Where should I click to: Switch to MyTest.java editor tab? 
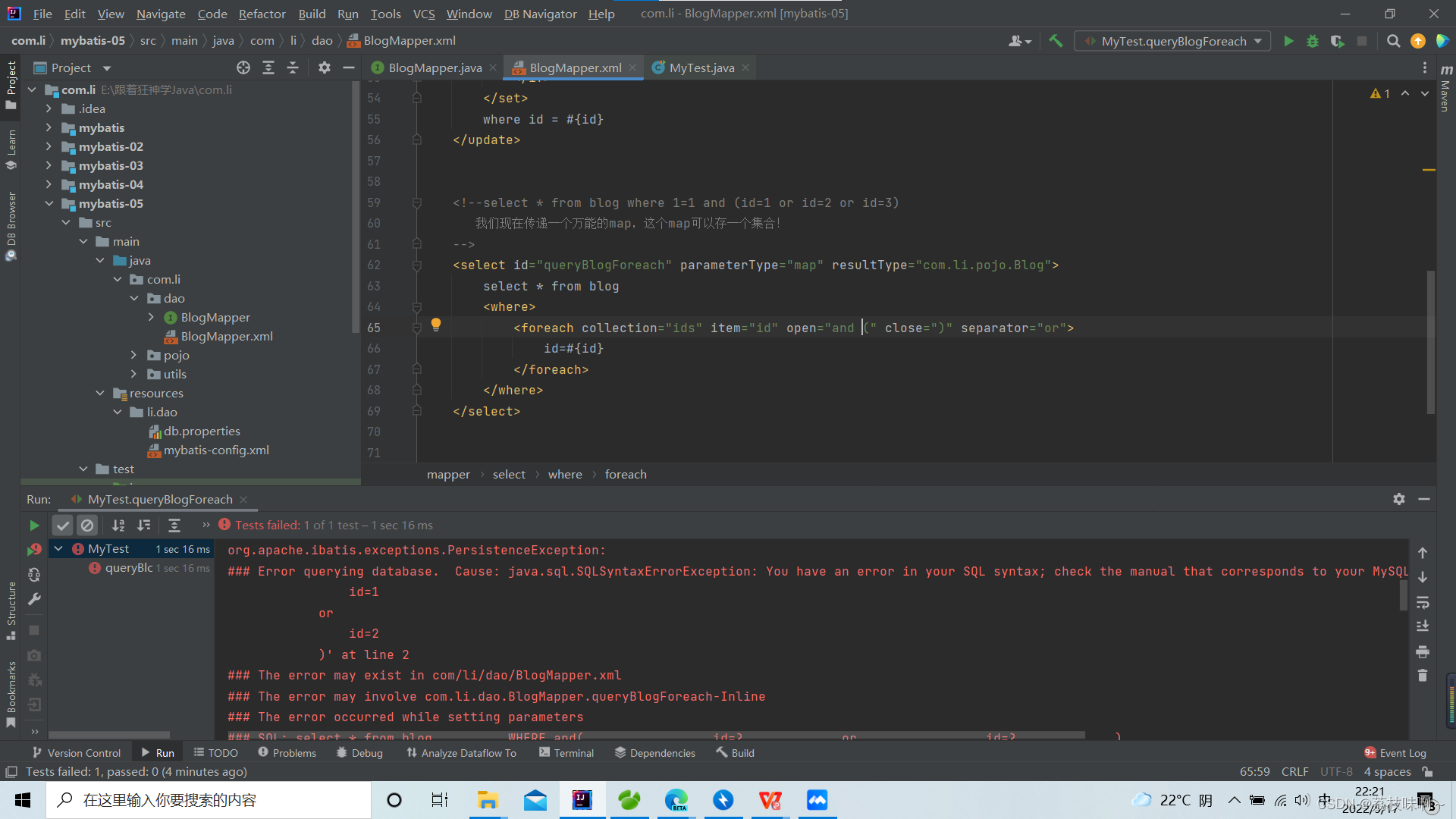pyautogui.click(x=701, y=67)
